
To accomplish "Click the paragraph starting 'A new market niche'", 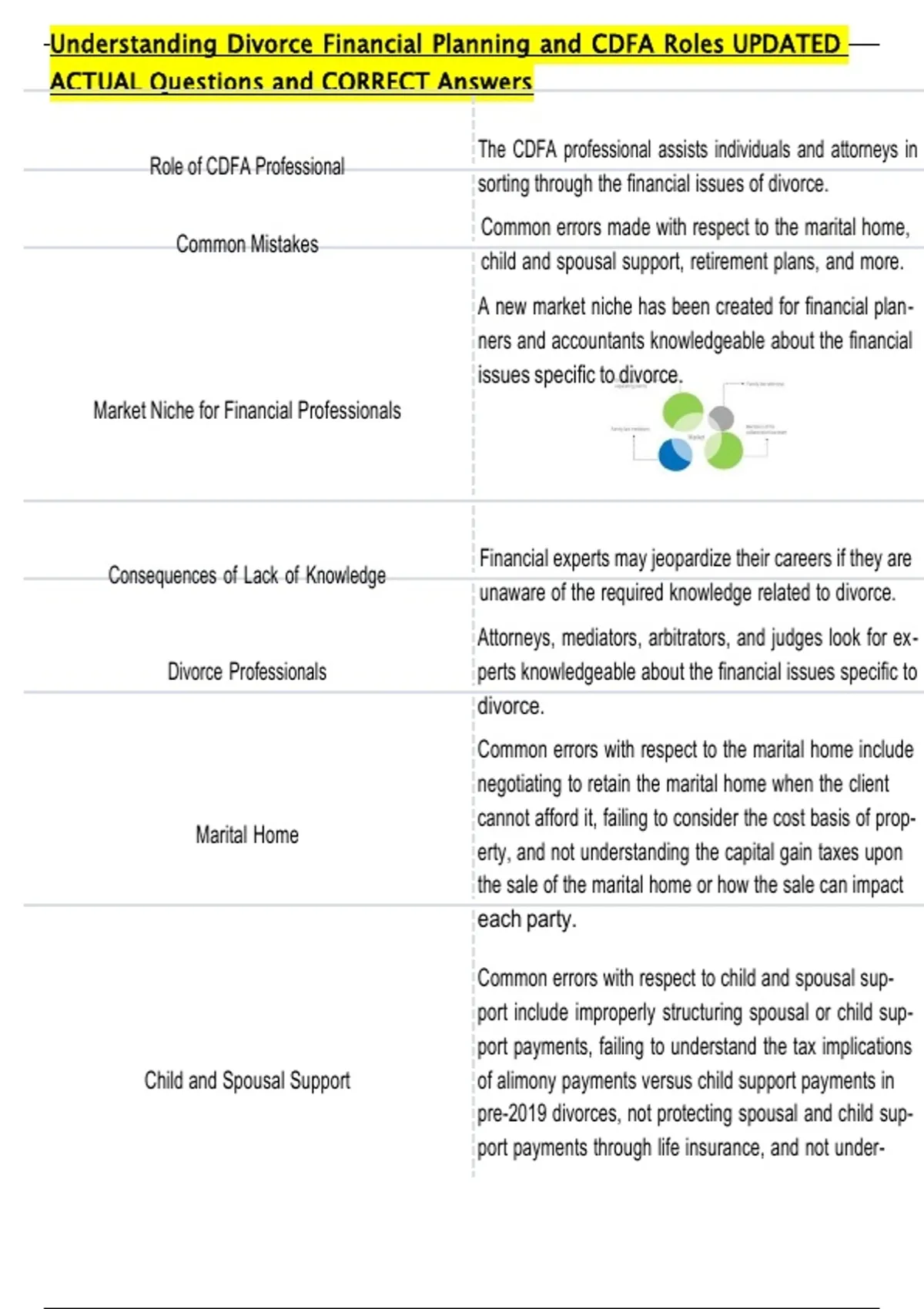I will point(695,340).
